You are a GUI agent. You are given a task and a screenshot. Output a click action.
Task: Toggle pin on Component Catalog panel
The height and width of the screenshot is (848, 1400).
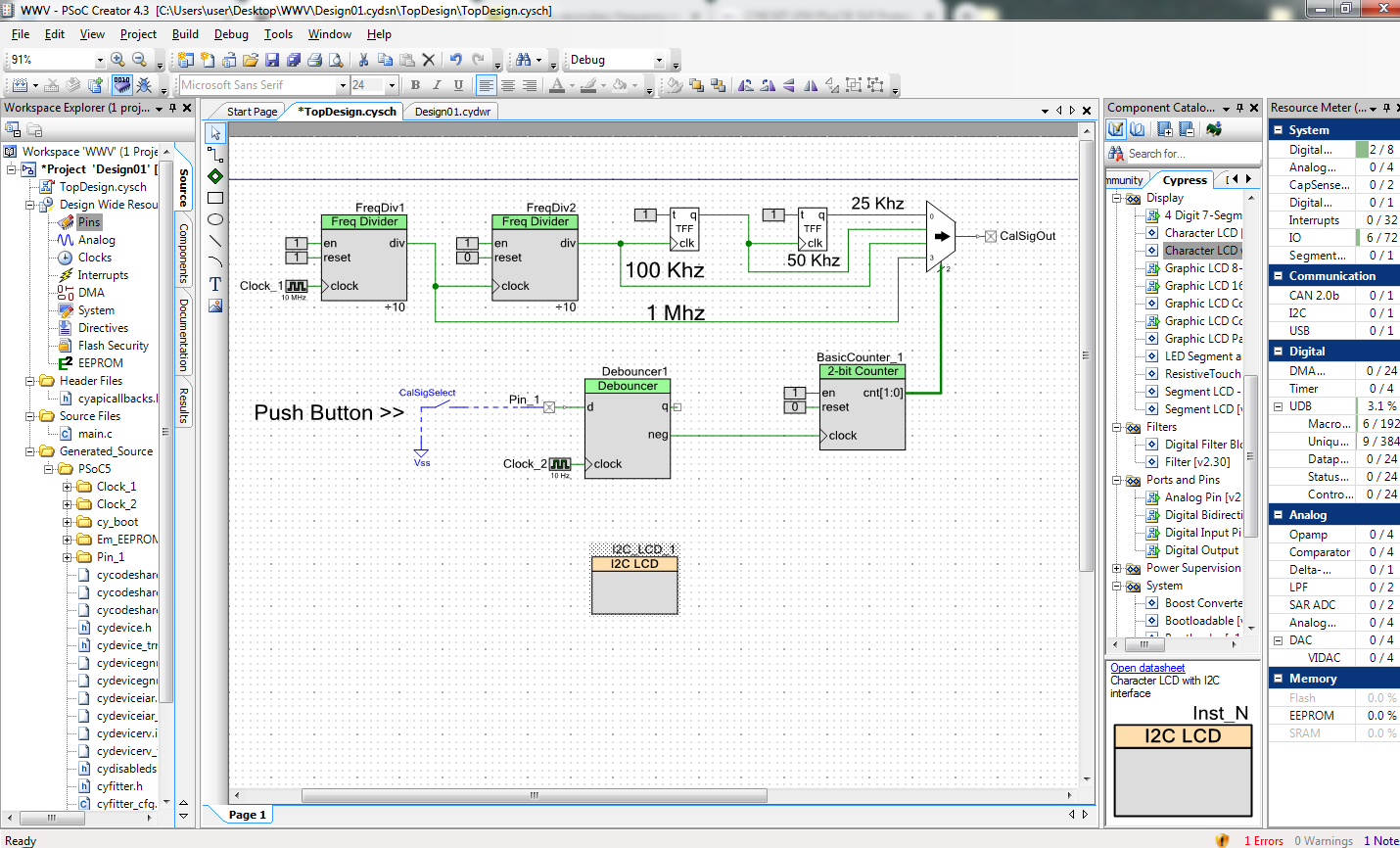[x=1239, y=108]
